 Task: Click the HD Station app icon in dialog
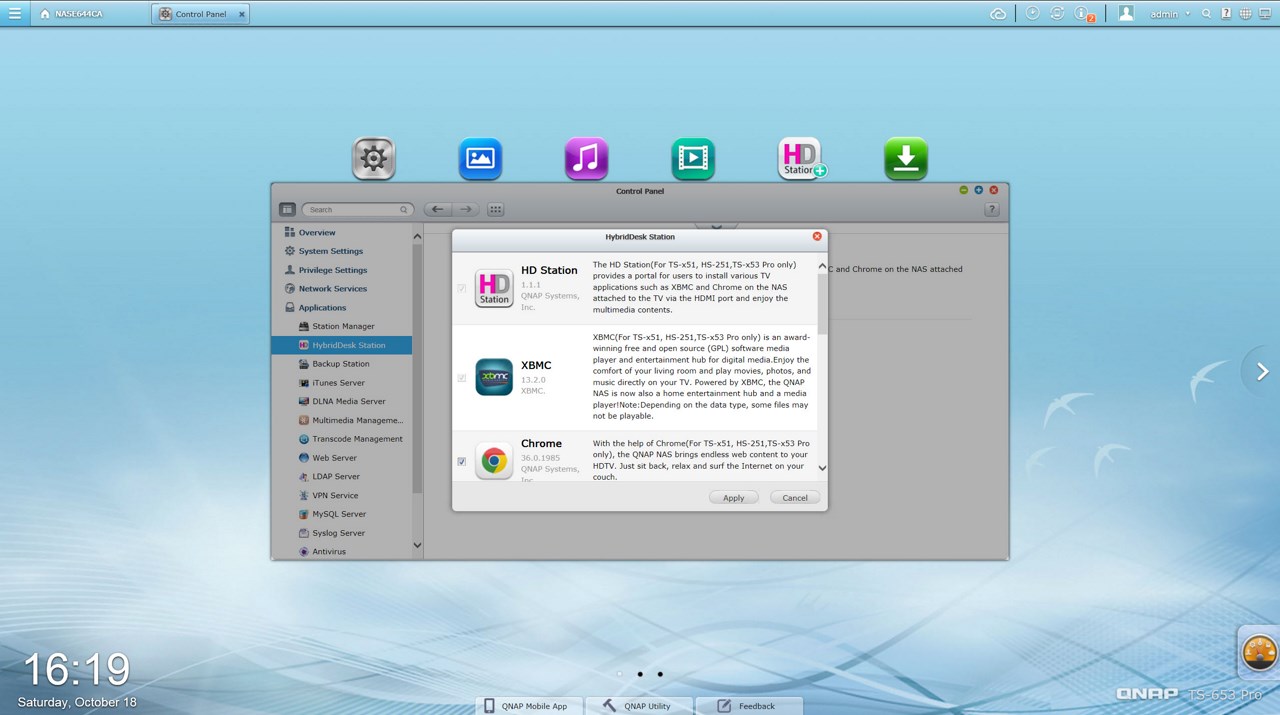coord(494,288)
